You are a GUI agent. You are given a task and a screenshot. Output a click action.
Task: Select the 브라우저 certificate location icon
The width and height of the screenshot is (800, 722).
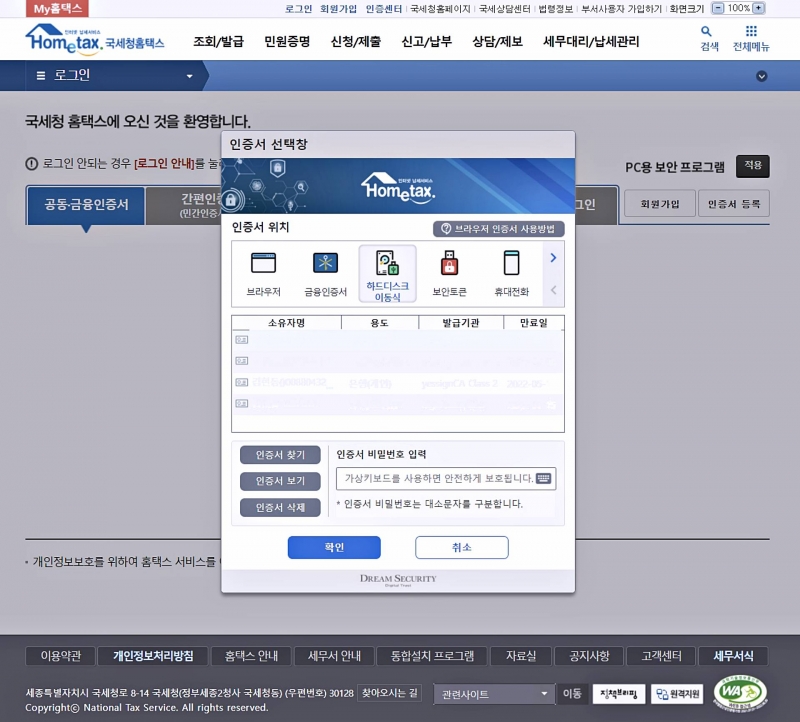pos(263,264)
